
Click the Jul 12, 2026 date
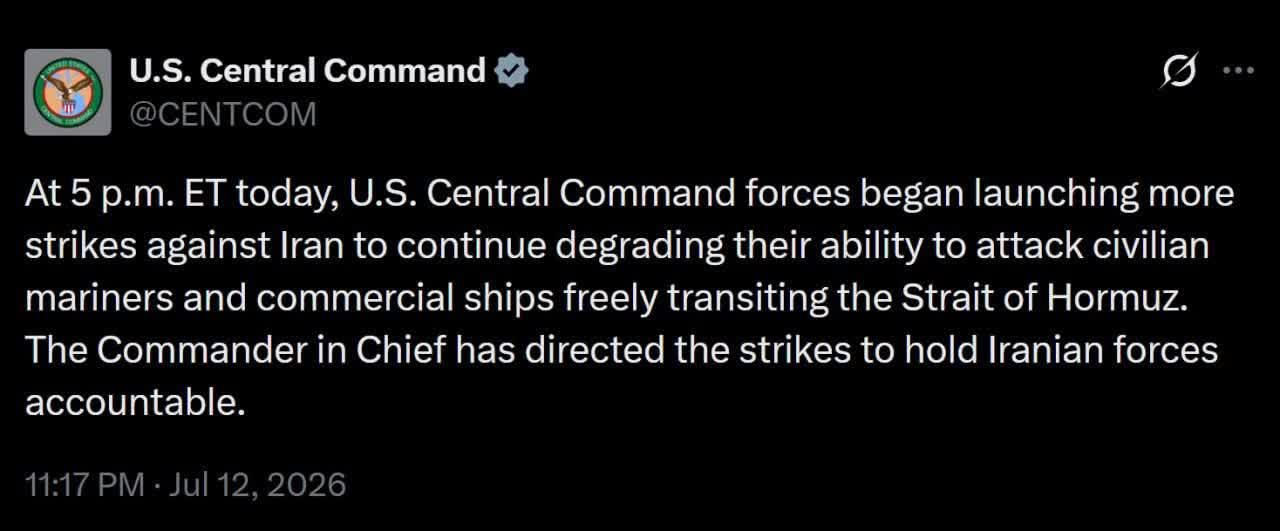point(258,486)
